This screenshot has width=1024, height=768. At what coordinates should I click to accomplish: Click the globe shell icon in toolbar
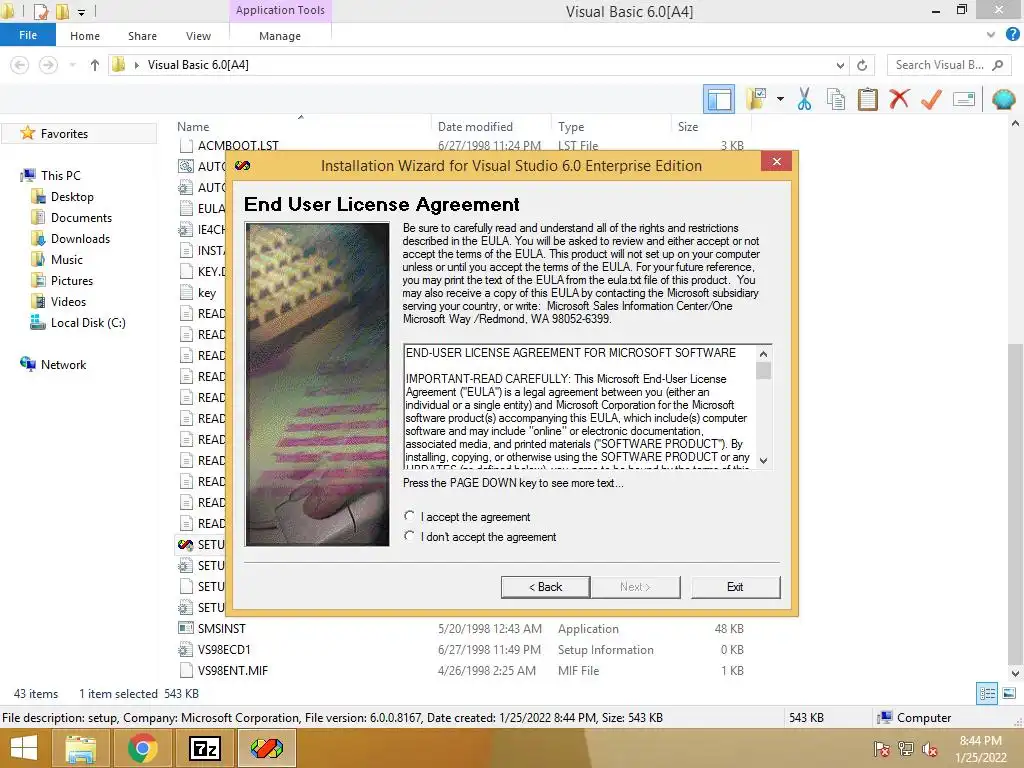point(1003,99)
